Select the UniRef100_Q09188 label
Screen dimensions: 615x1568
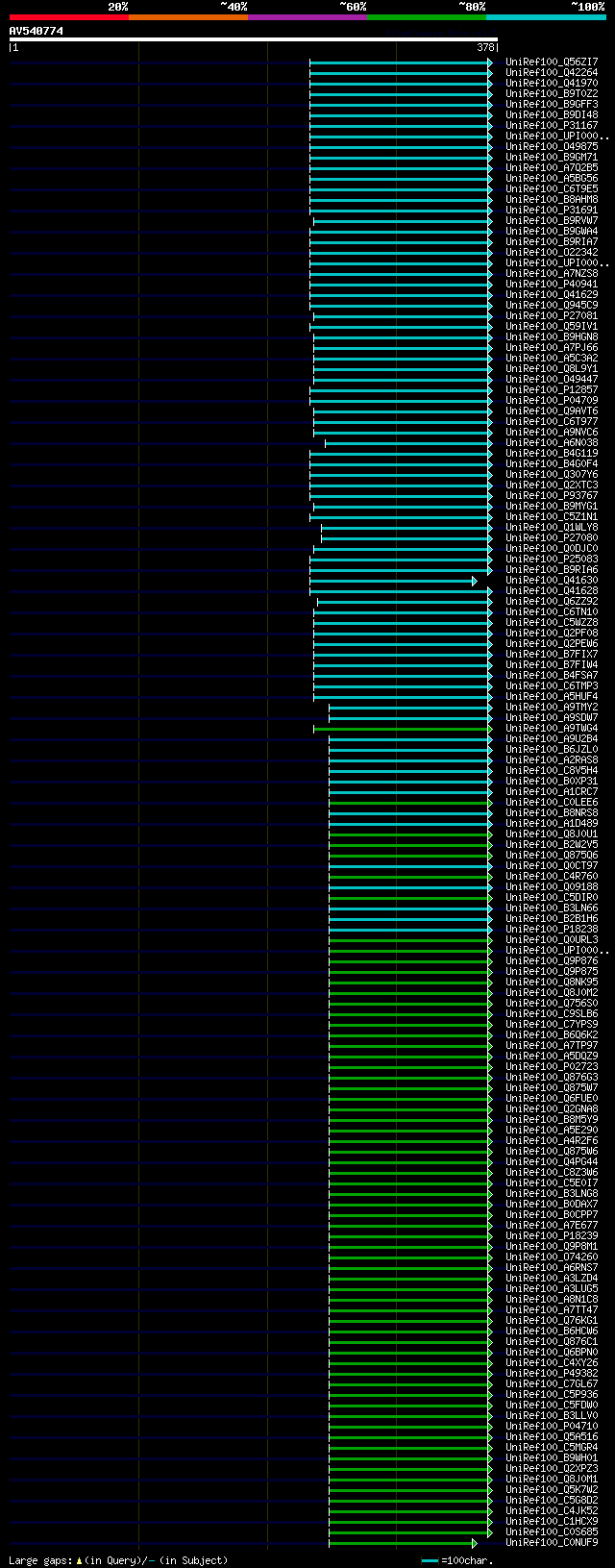click(552, 886)
